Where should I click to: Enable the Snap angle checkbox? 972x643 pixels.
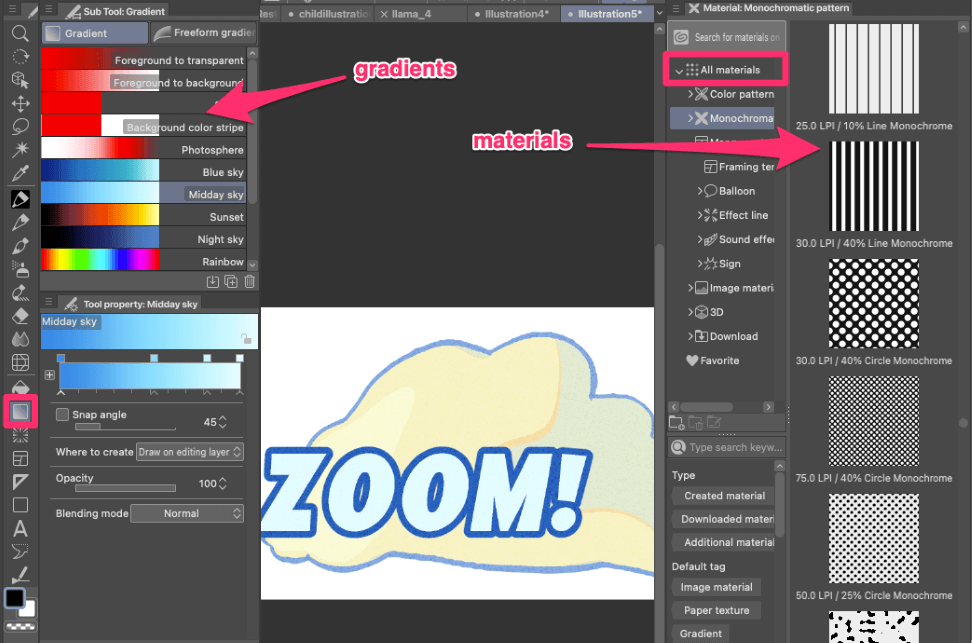pos(63,415)
